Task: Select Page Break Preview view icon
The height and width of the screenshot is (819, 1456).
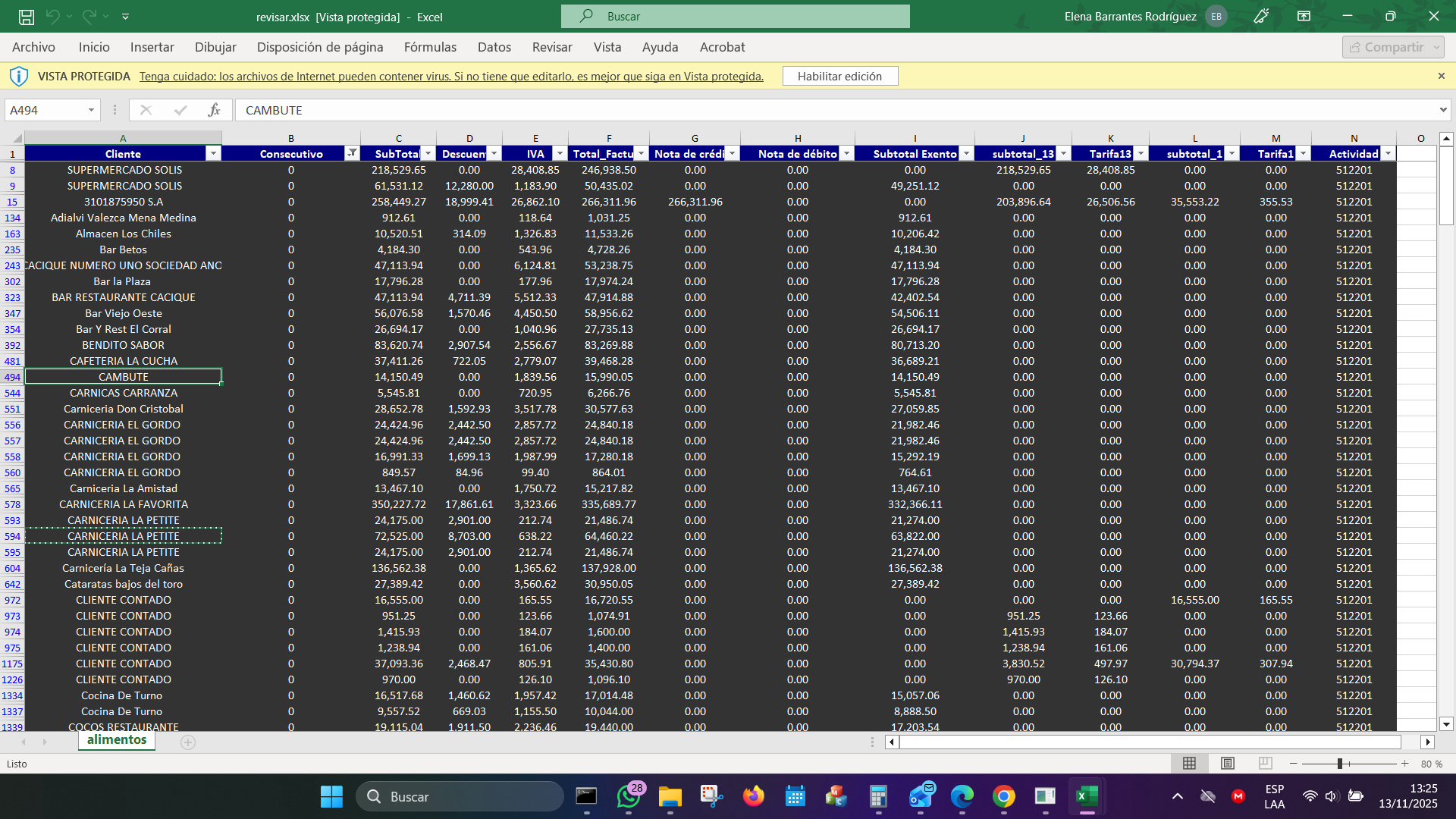Action: point(1265,764)
